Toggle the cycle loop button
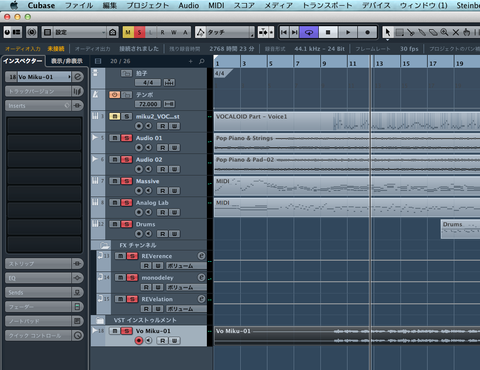480x370 pixels. pyautogui.click(x=309, y=32)
